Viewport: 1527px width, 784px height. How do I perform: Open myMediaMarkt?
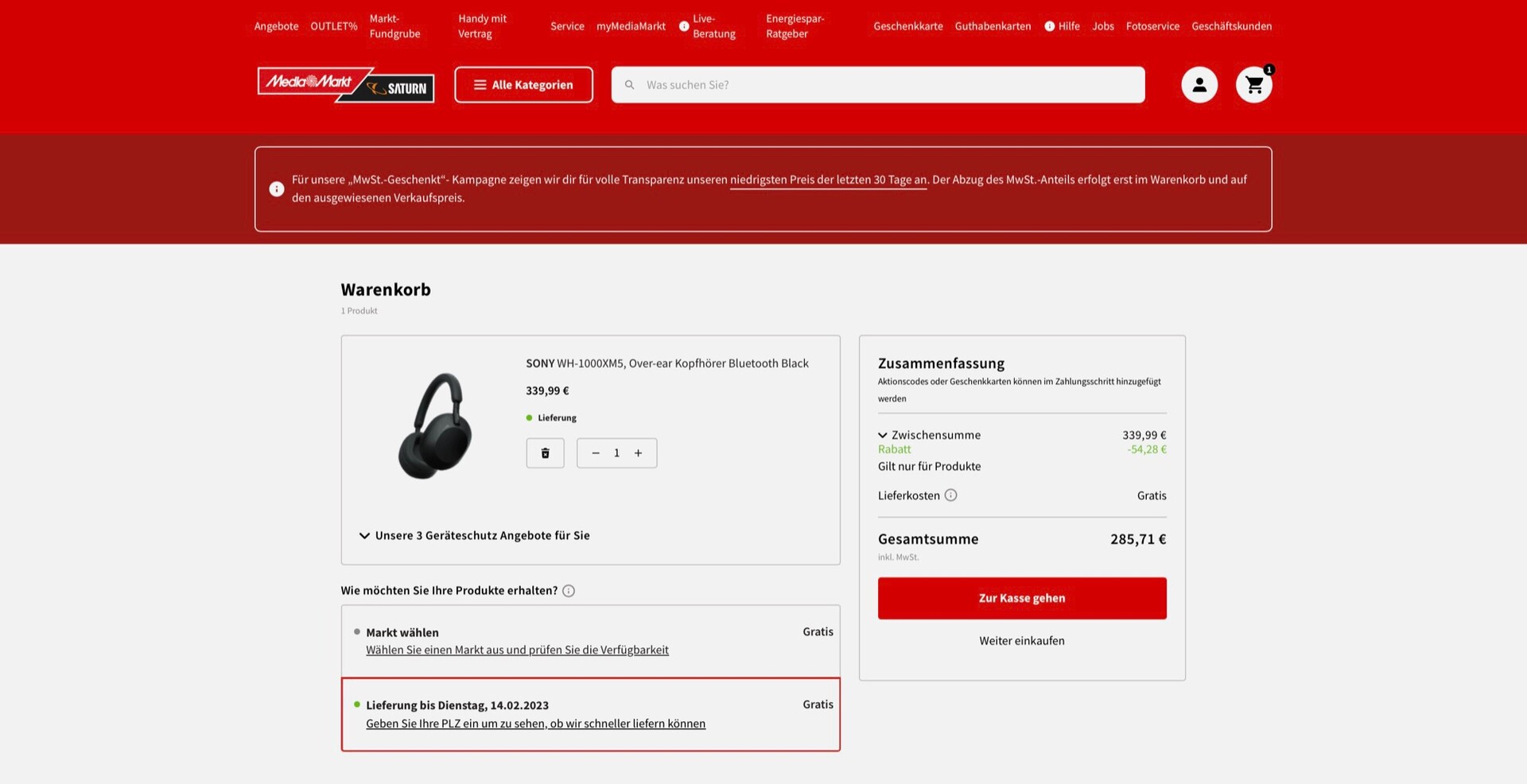coord(631,26)
